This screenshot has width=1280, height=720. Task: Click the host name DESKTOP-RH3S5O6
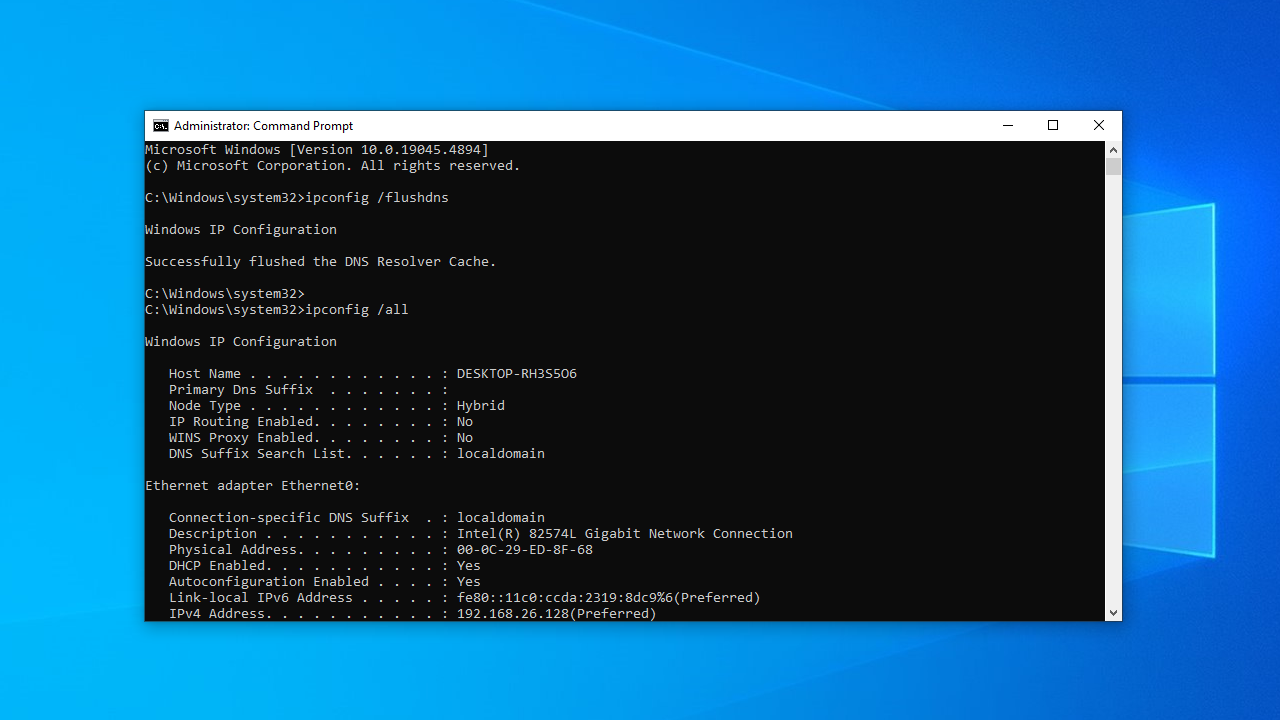pyautogui.click(x=516, y=374)
